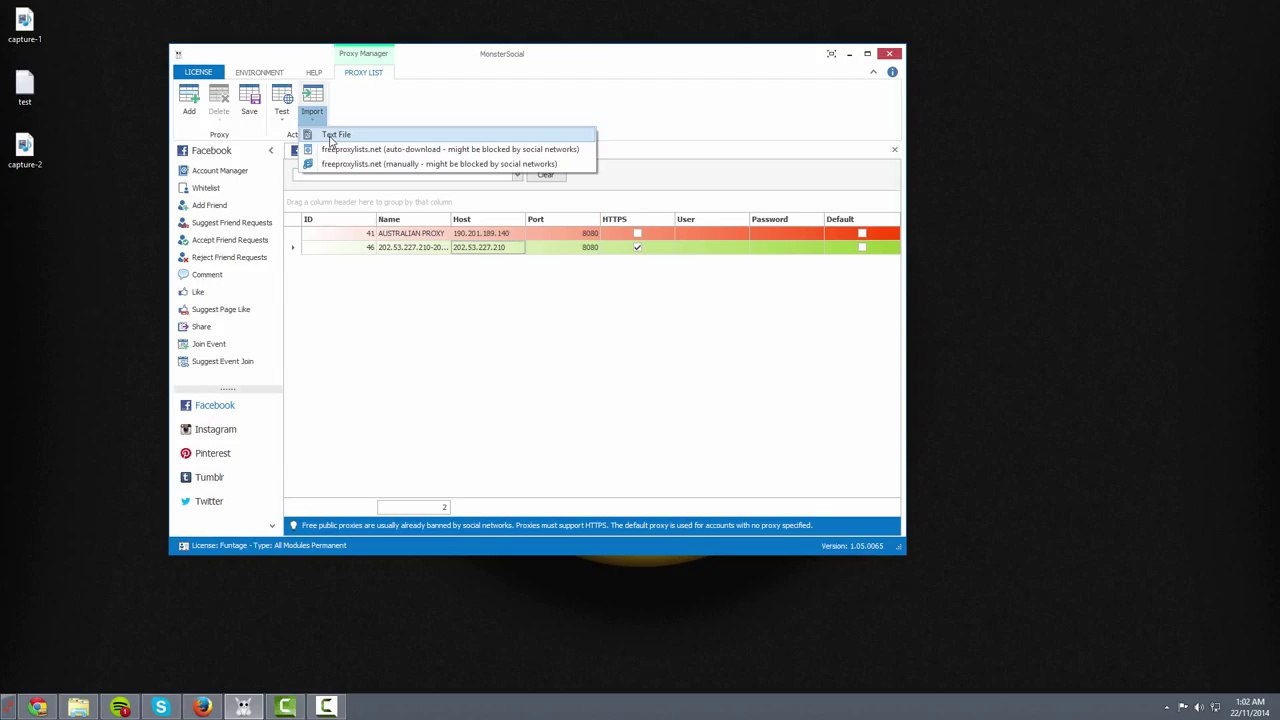Toggle HTTPS checkbox for AUSTRALIAN PROXY row
The height and width of the screenshot is (720, 1280).
pyautogui.click(x=637, y=233)
